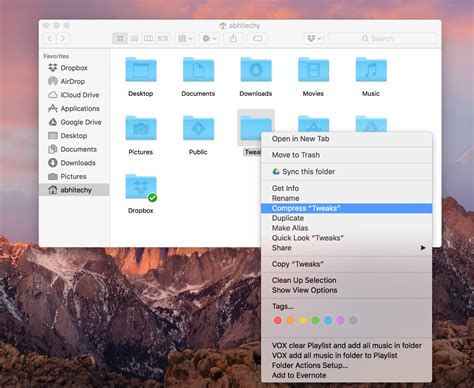This screenshot has height=388, width=474.
Task: Open the Downloads folder icon
Action: pyautogui.click(x=256, y=70)
